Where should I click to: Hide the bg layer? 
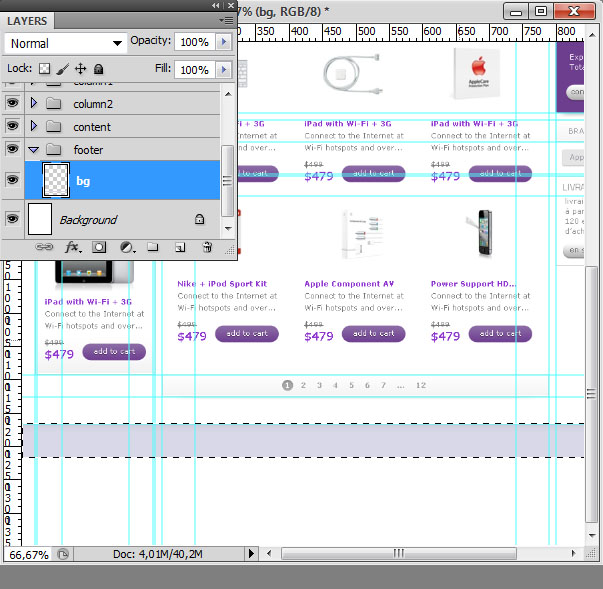12,180
